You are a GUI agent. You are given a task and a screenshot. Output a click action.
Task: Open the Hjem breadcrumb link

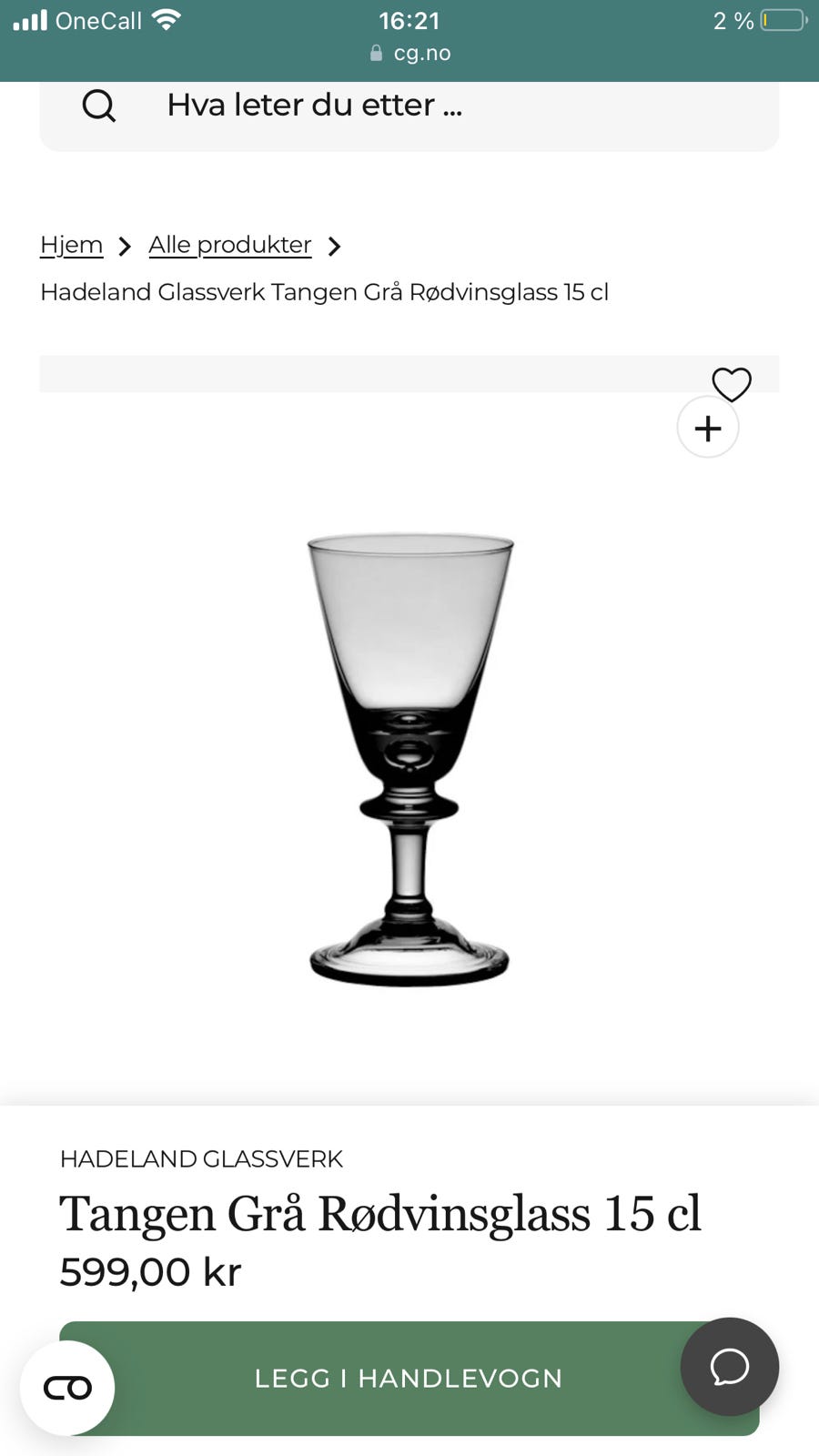(72, 245)
